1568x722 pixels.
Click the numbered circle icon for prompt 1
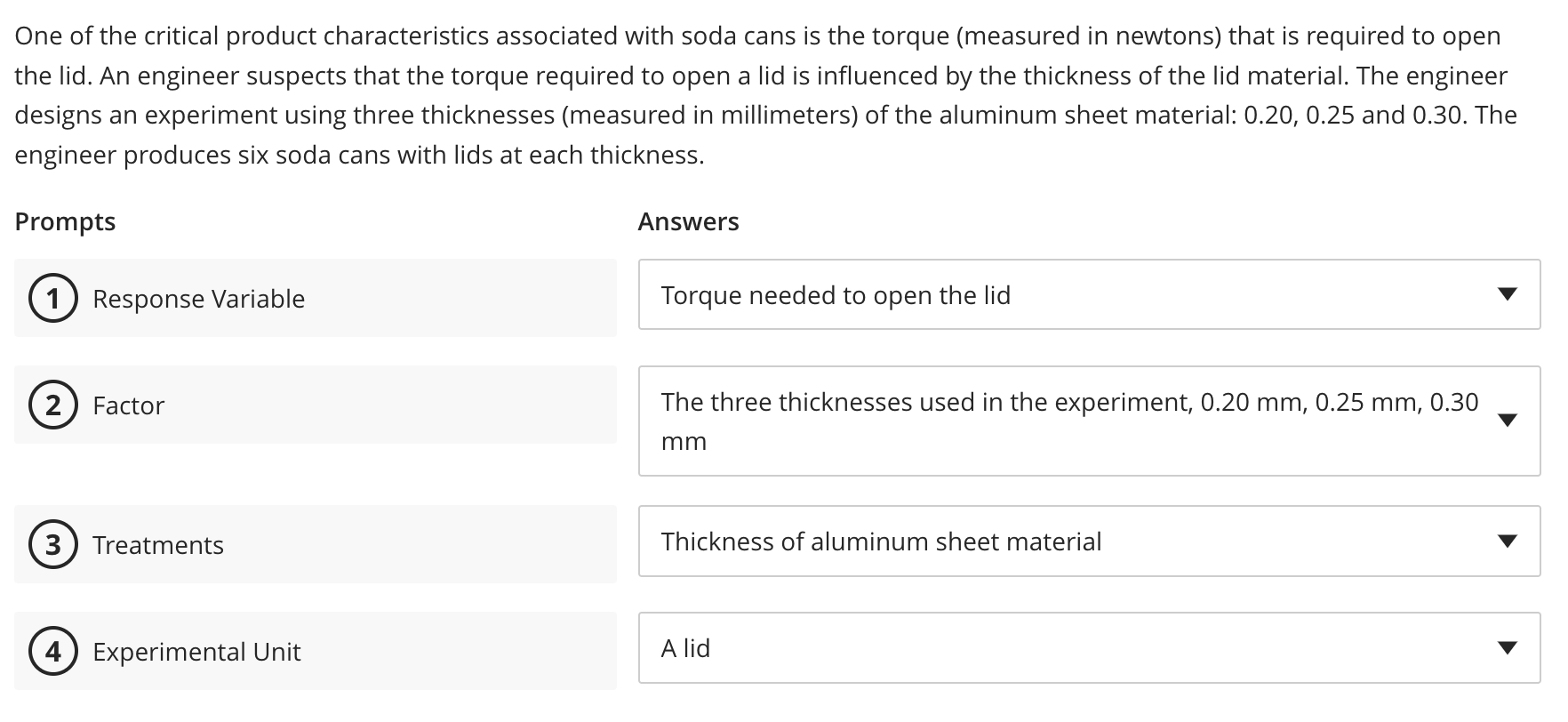coord(53,299)
